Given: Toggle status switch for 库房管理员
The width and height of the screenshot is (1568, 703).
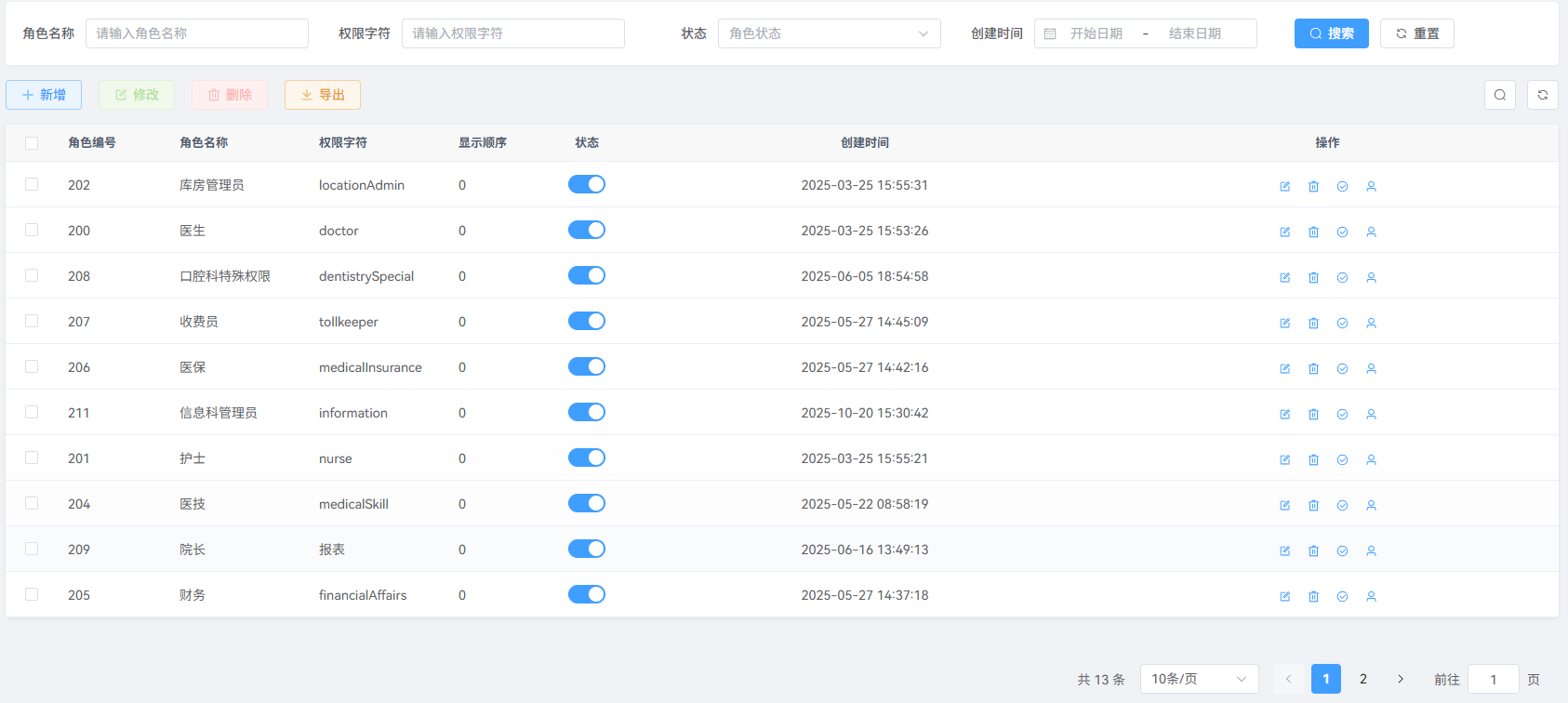Looking at the screenshot, I should tap(587, 184).
